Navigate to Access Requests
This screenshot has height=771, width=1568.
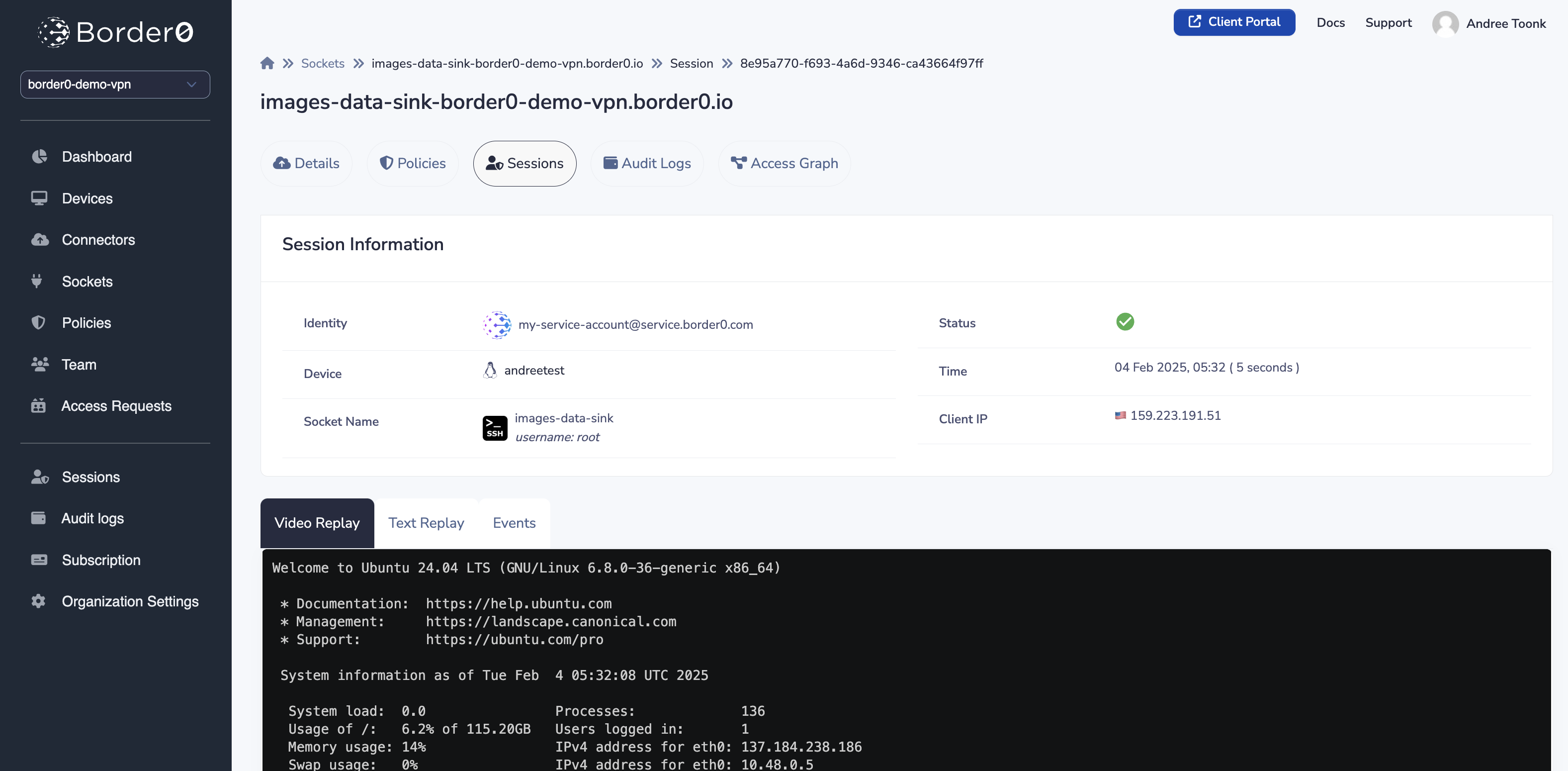point(116,406)
